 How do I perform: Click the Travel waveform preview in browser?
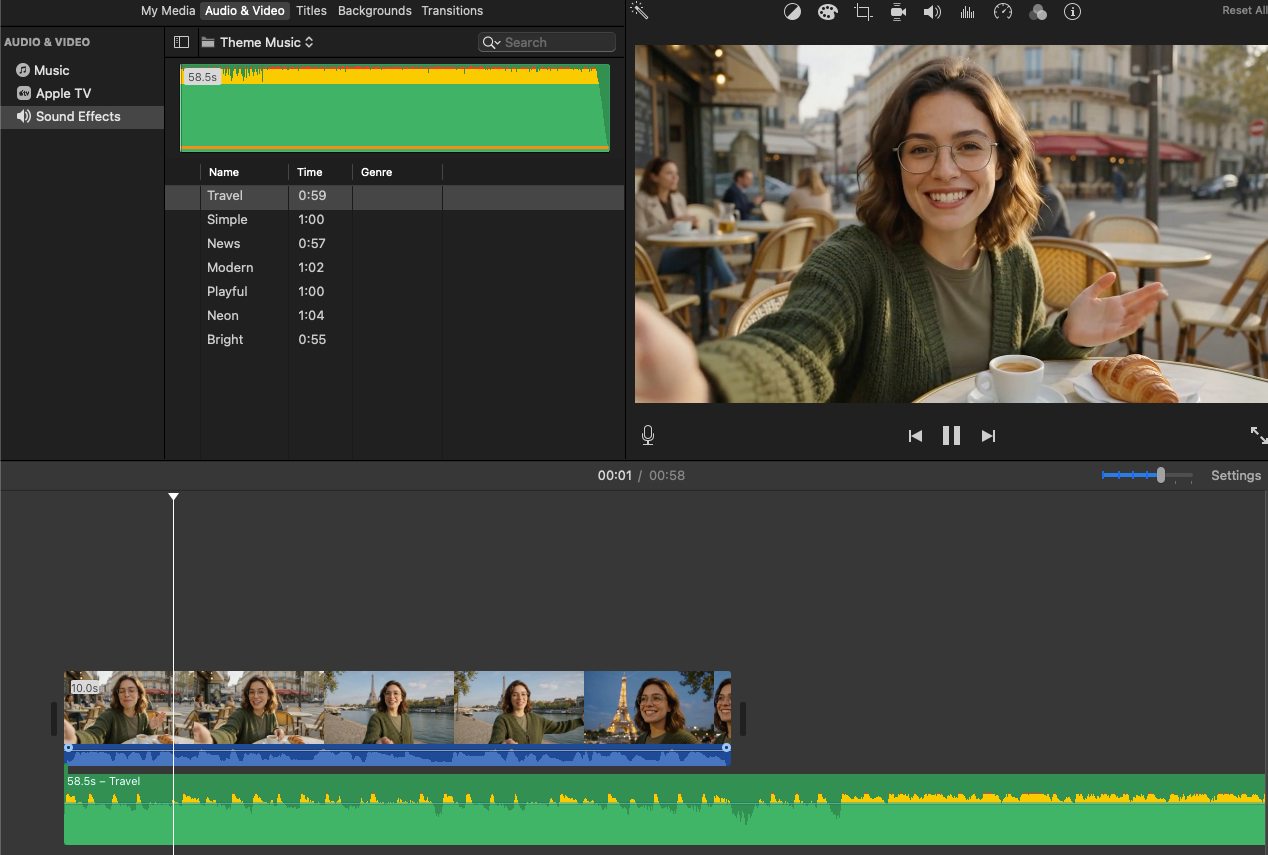395,108
